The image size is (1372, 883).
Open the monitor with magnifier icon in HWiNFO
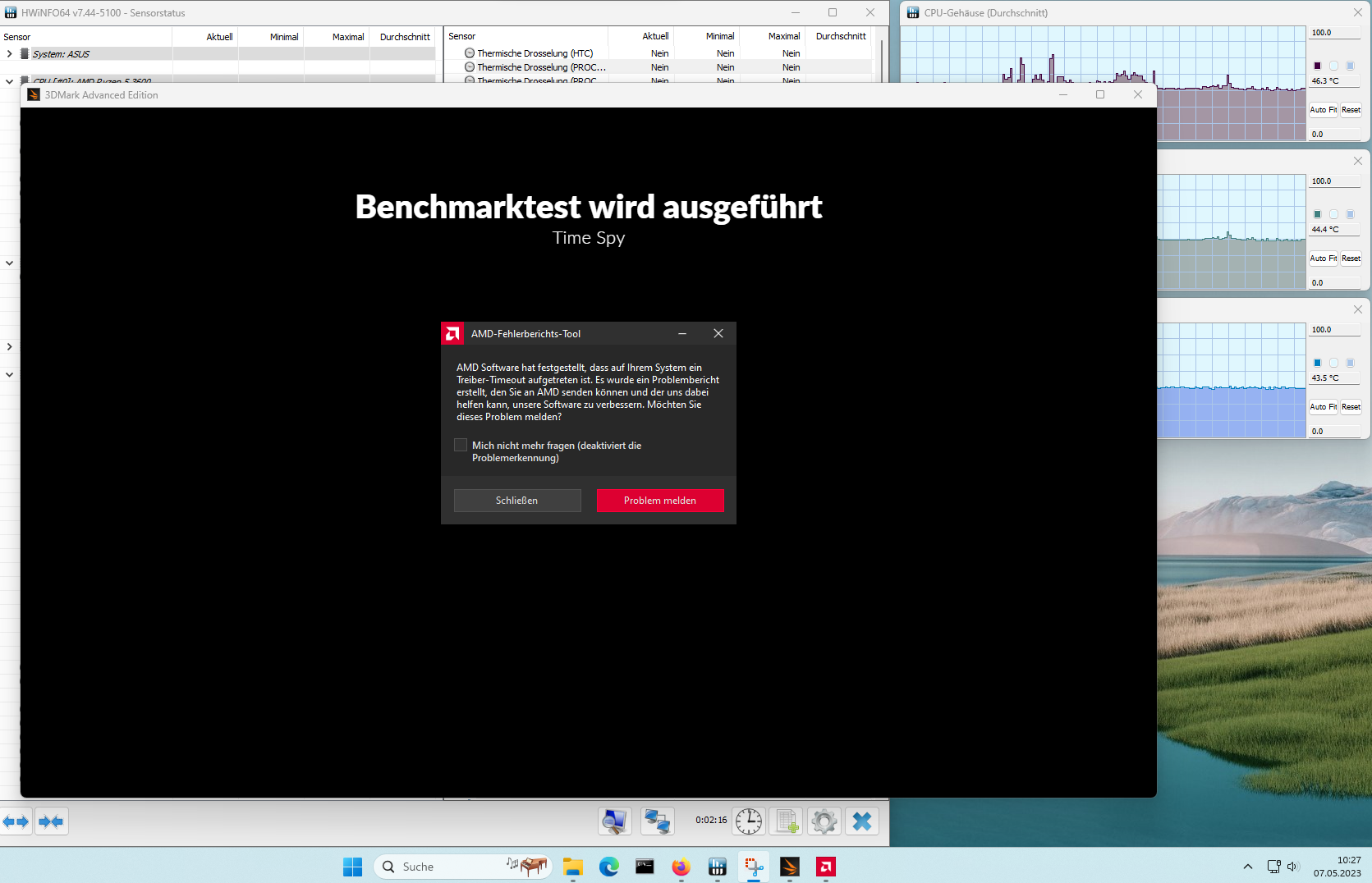click(x=615, y=821)
